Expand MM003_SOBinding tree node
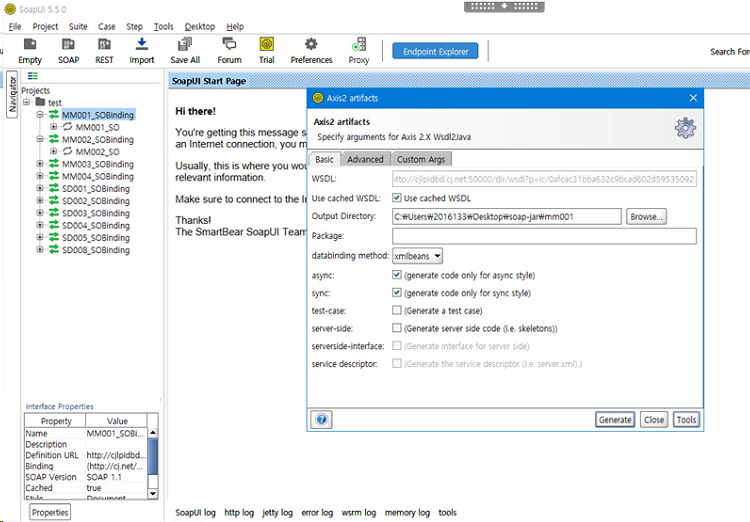The height and width of the screenshot is (522, 750). click(40, 164)
